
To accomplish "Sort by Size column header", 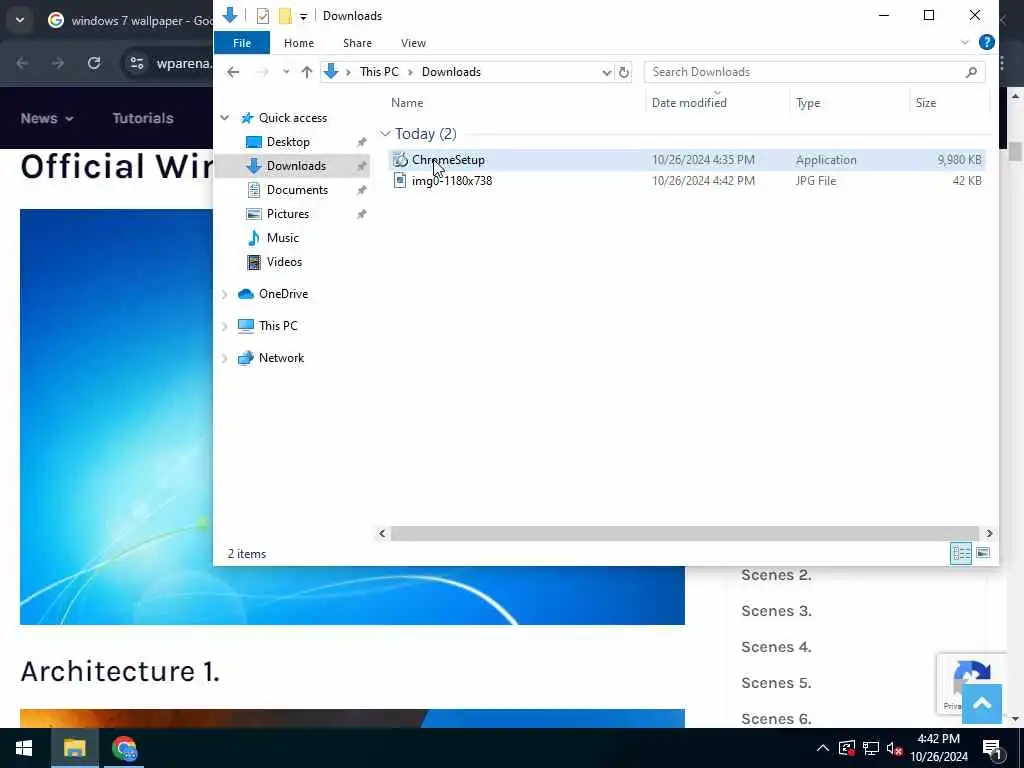I will [x=925, y=103].
